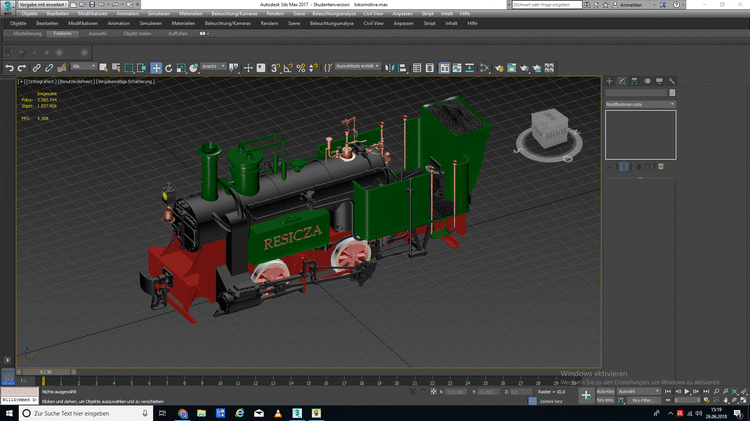Toggle the Scene Explorer button

point(417,68)
